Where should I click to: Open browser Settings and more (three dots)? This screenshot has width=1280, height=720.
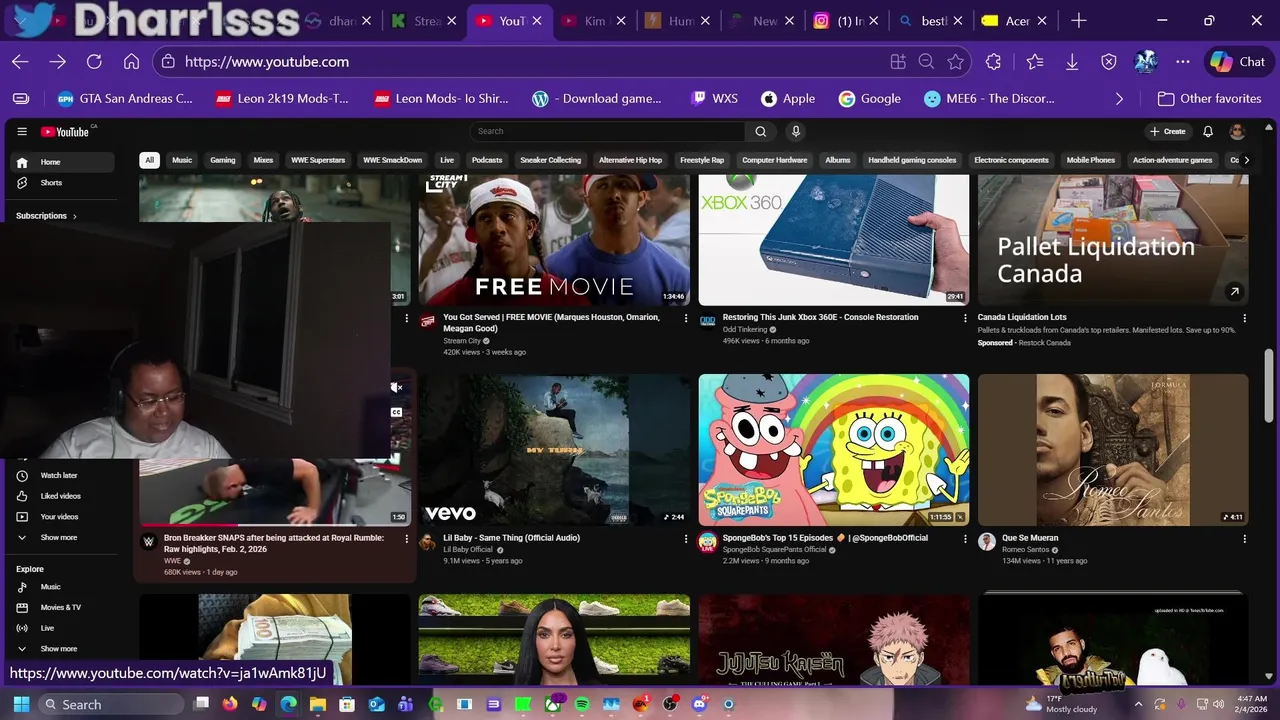tap(1183, 62)
